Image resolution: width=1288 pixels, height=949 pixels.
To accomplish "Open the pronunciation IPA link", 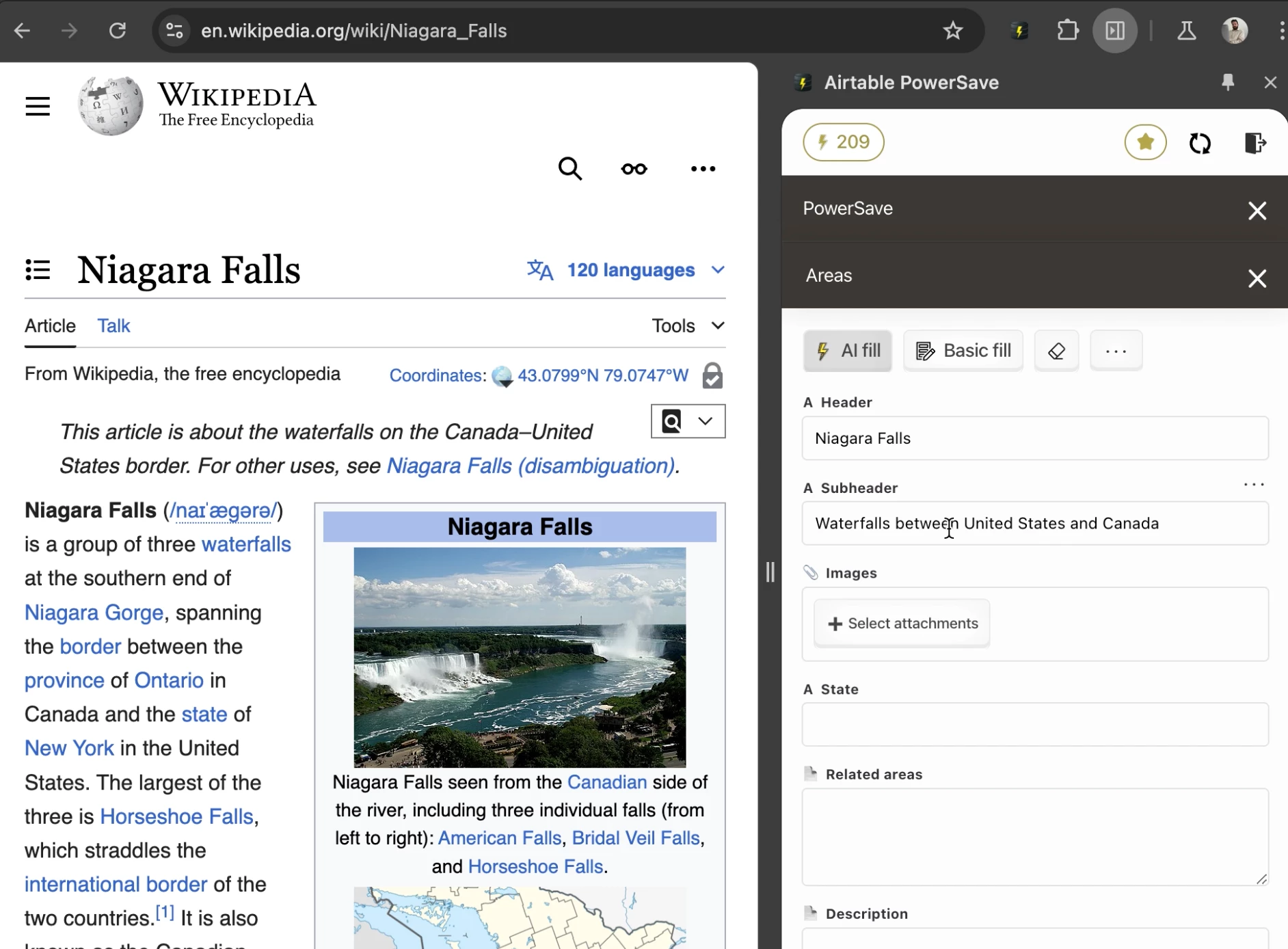I will [x=223, y=510].
